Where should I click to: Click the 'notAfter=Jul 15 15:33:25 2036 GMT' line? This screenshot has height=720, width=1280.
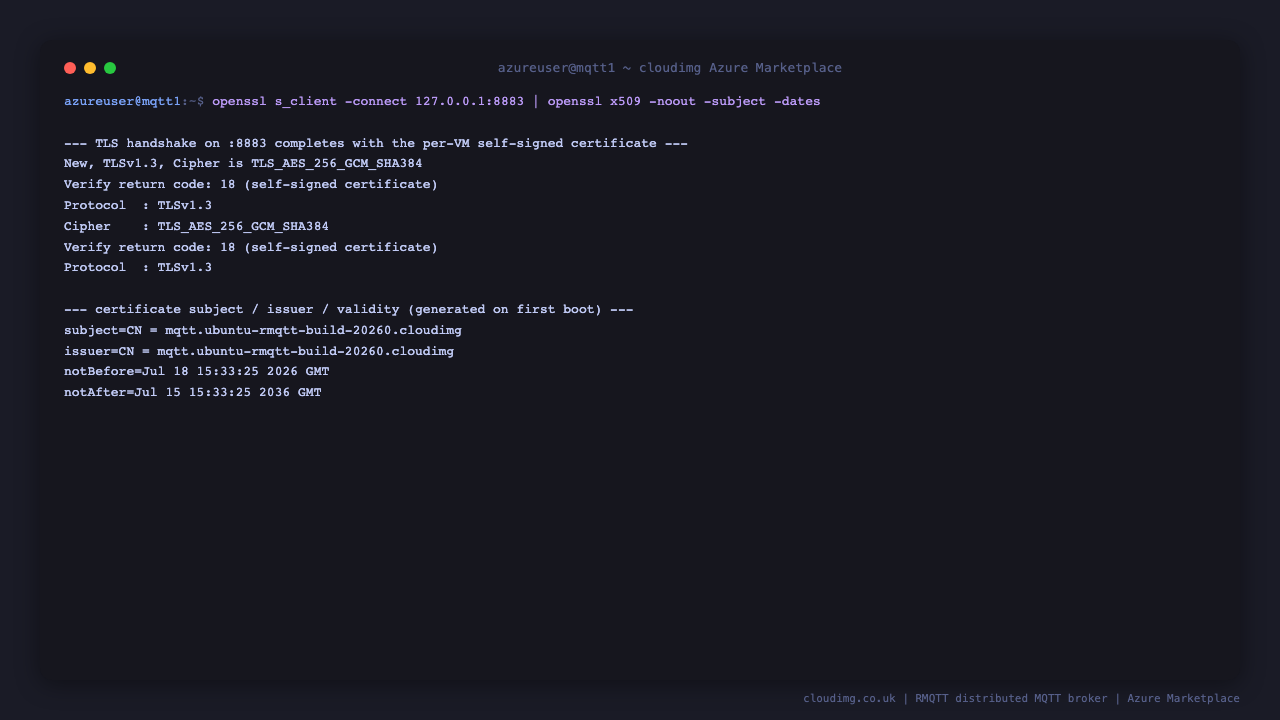pyautogui.click(x=193, y=393)
